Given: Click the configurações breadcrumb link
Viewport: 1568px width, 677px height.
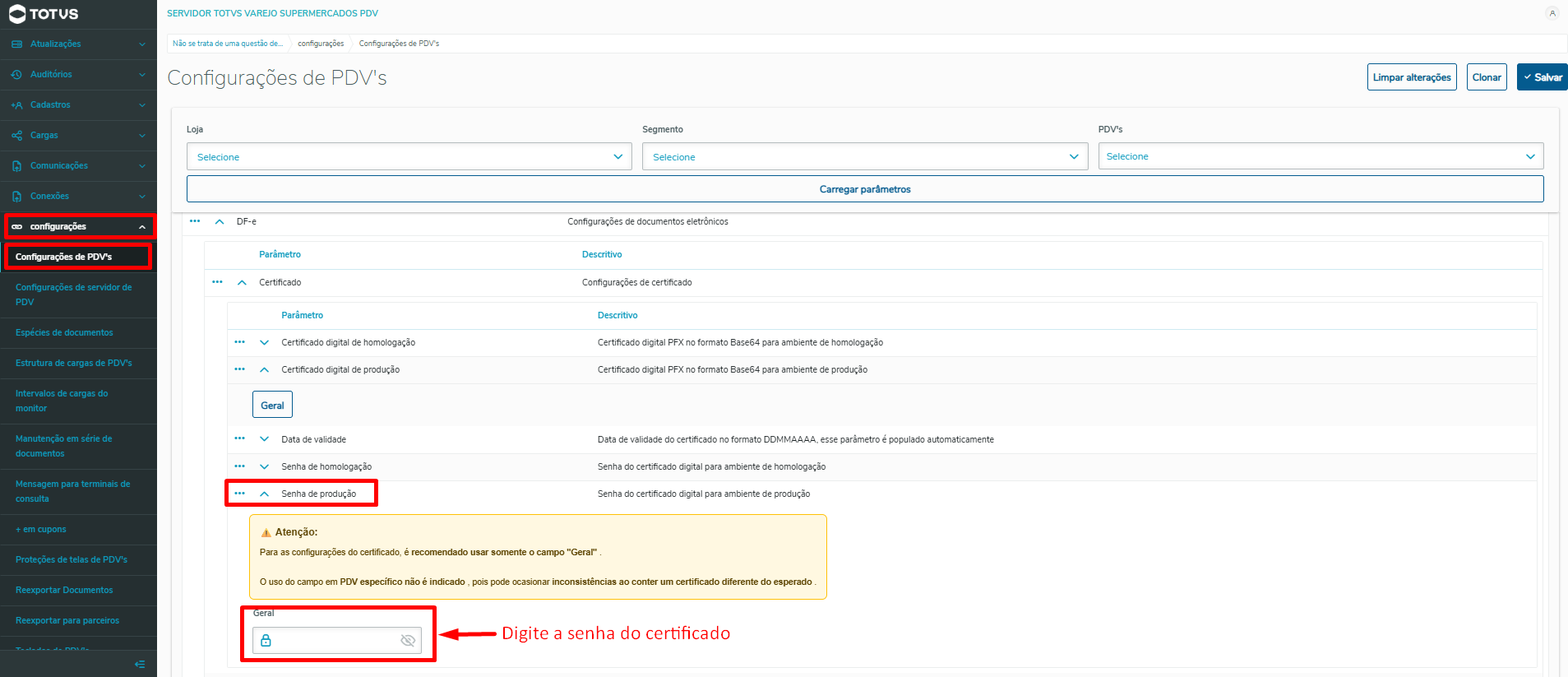Looking at the screenshot, I should tap(321, 44).
